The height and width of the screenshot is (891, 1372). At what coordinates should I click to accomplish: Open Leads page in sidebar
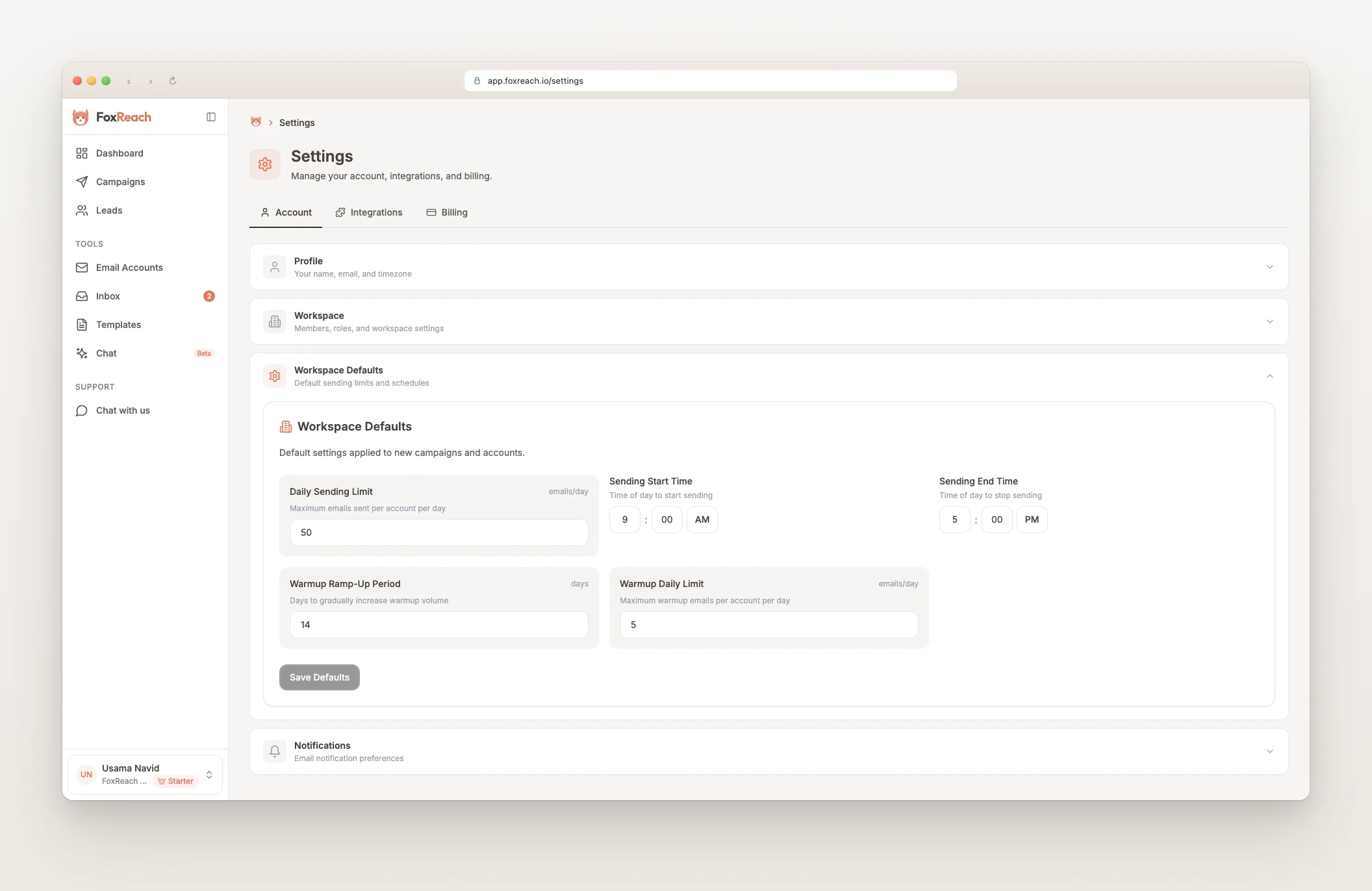click(108, 210)
